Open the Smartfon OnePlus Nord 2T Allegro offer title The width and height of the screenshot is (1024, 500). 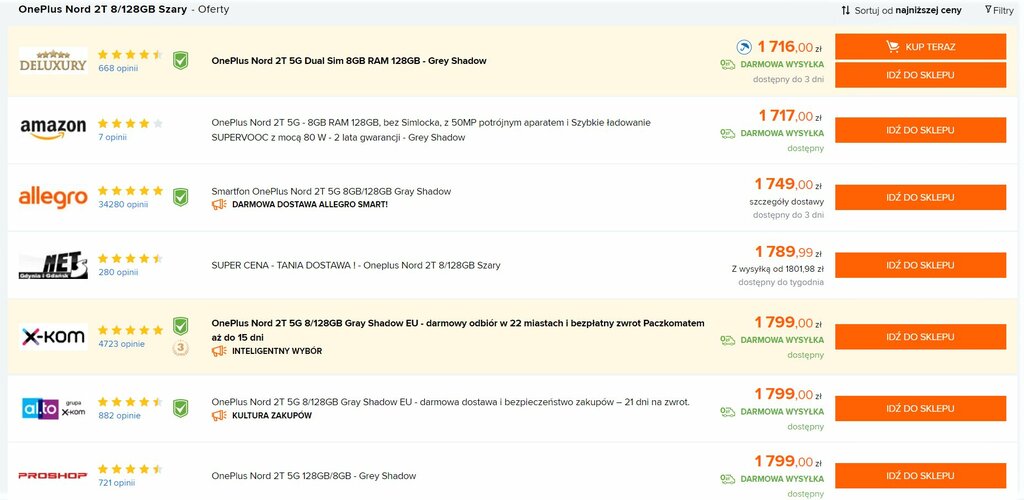[331, 191]
